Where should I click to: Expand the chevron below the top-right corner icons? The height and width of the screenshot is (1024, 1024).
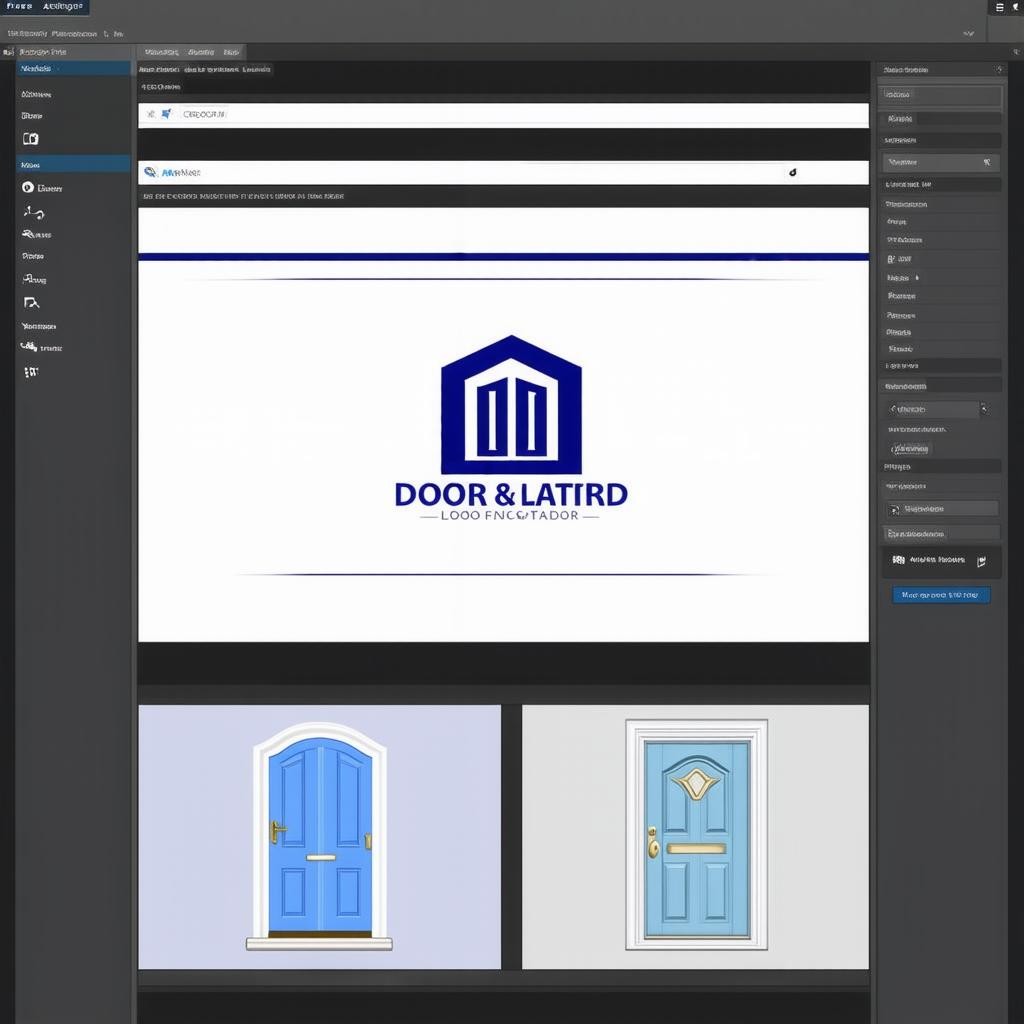click(x=967, y=33)
